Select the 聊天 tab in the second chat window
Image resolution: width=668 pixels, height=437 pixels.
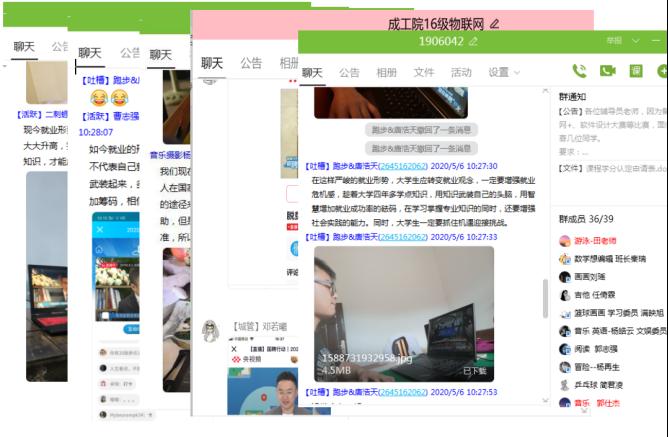89,53
